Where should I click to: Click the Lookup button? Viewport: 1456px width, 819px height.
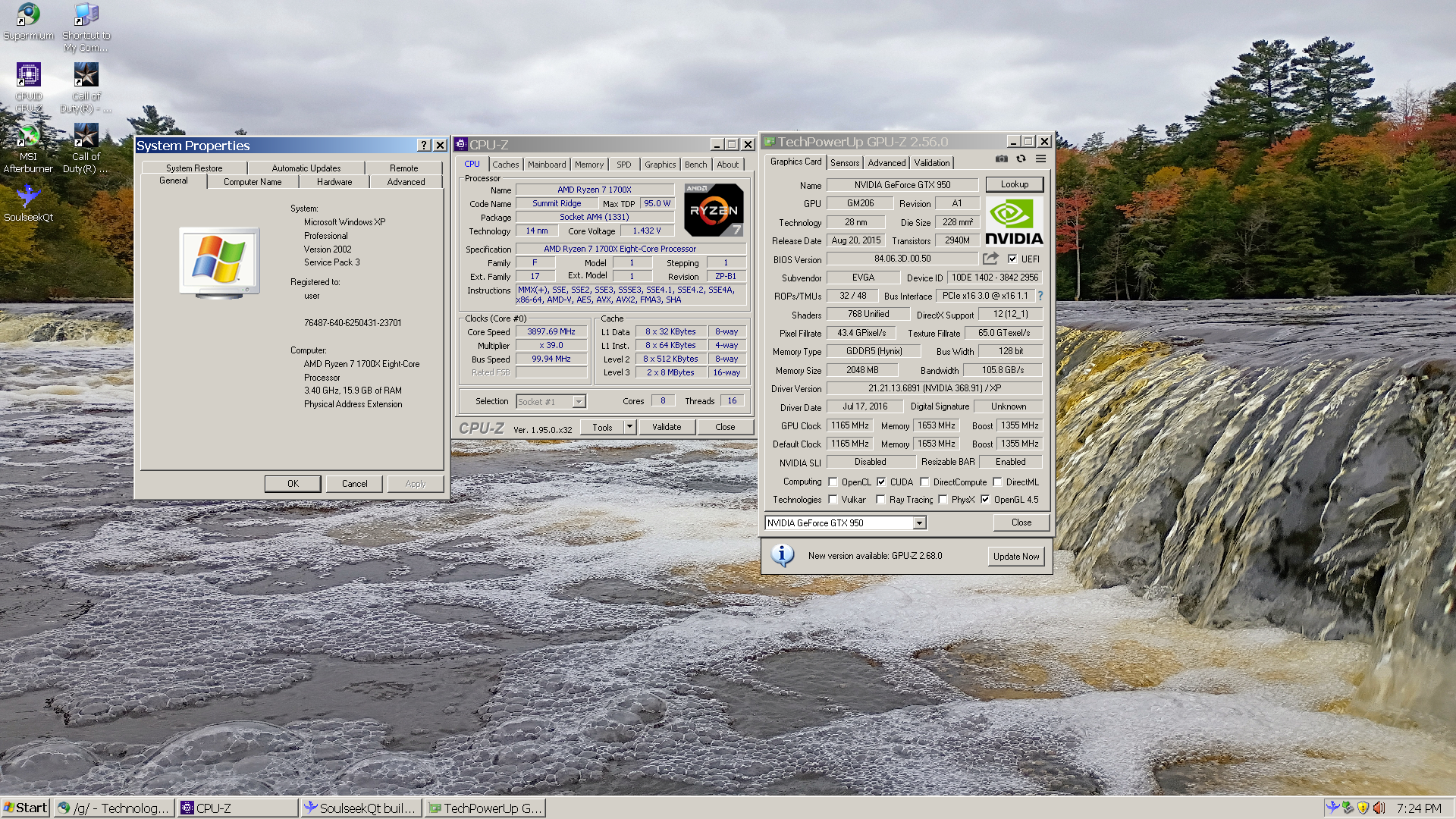(1015, 184)
